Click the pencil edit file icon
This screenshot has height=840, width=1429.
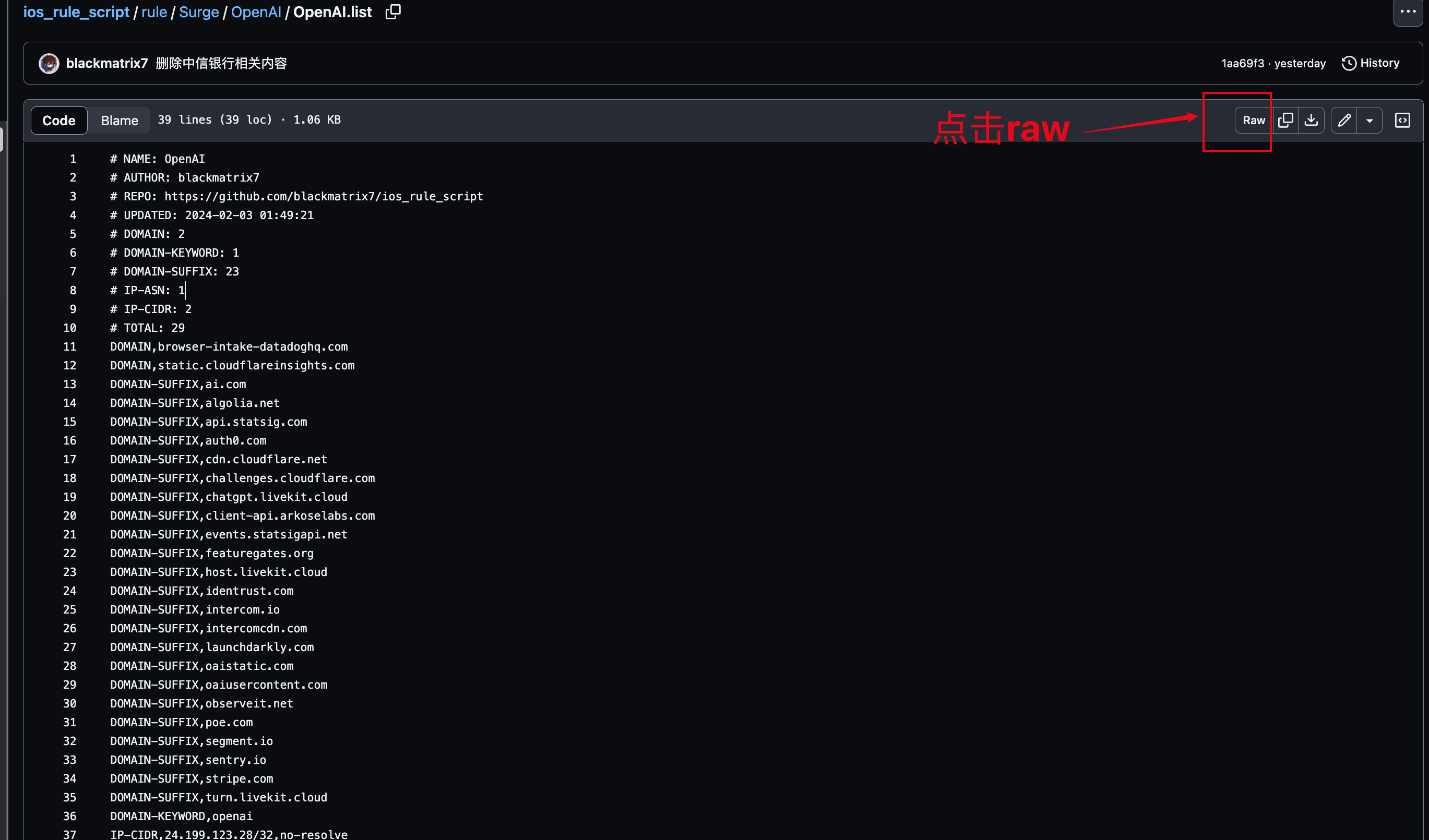(x=1344, y=120)
